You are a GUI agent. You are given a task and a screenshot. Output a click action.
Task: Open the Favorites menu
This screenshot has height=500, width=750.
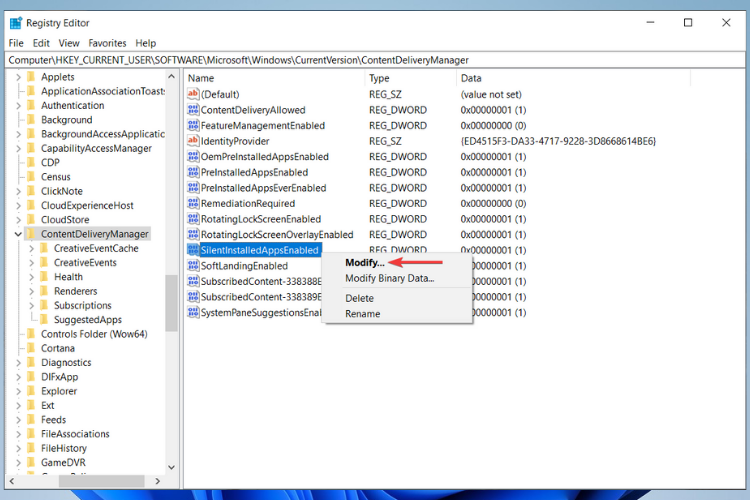[107, 43]
